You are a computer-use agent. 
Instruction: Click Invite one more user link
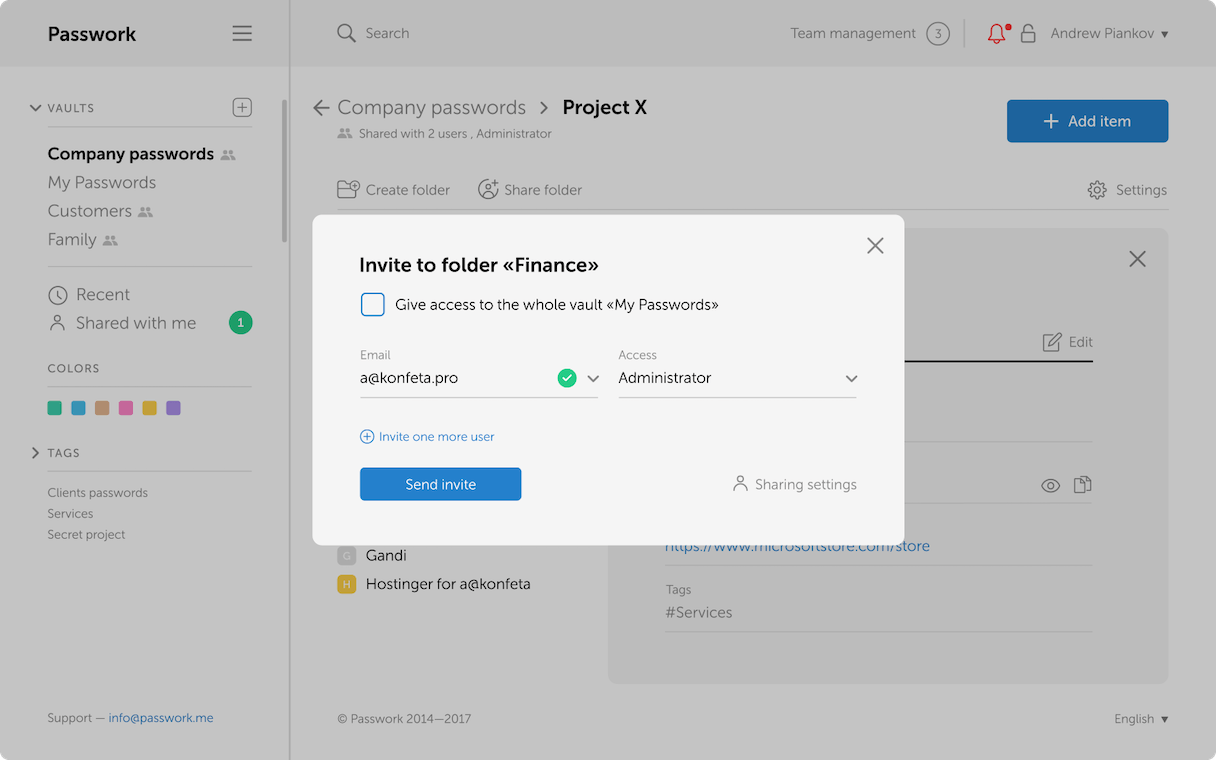tap(436, 437)
